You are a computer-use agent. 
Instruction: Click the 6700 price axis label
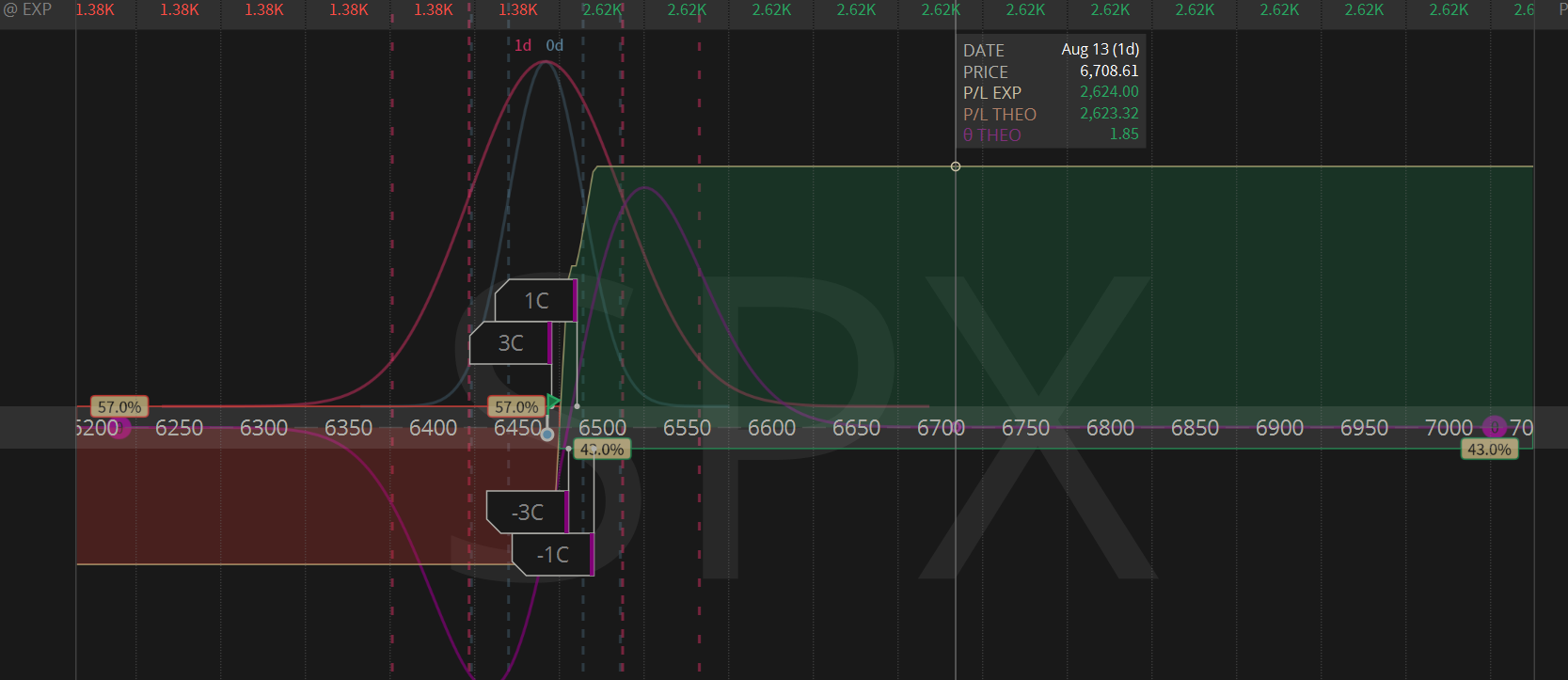click(941, 428)
